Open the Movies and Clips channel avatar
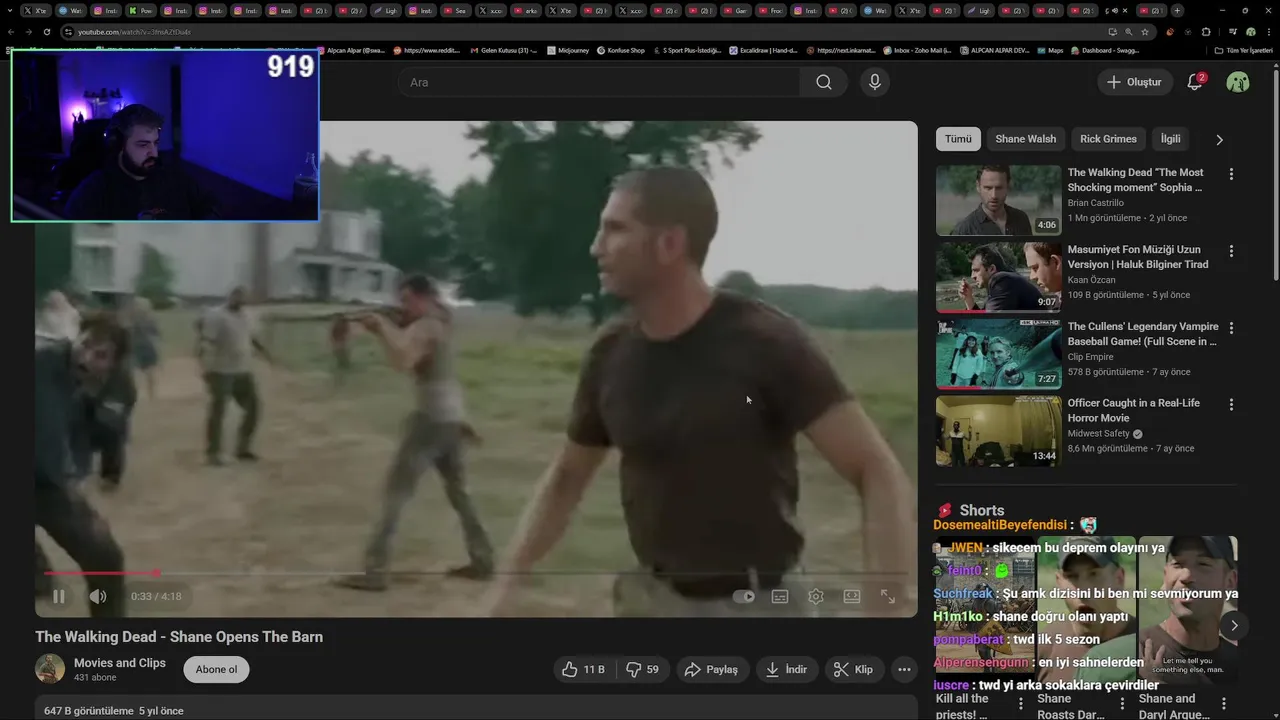 coord(50,669)
